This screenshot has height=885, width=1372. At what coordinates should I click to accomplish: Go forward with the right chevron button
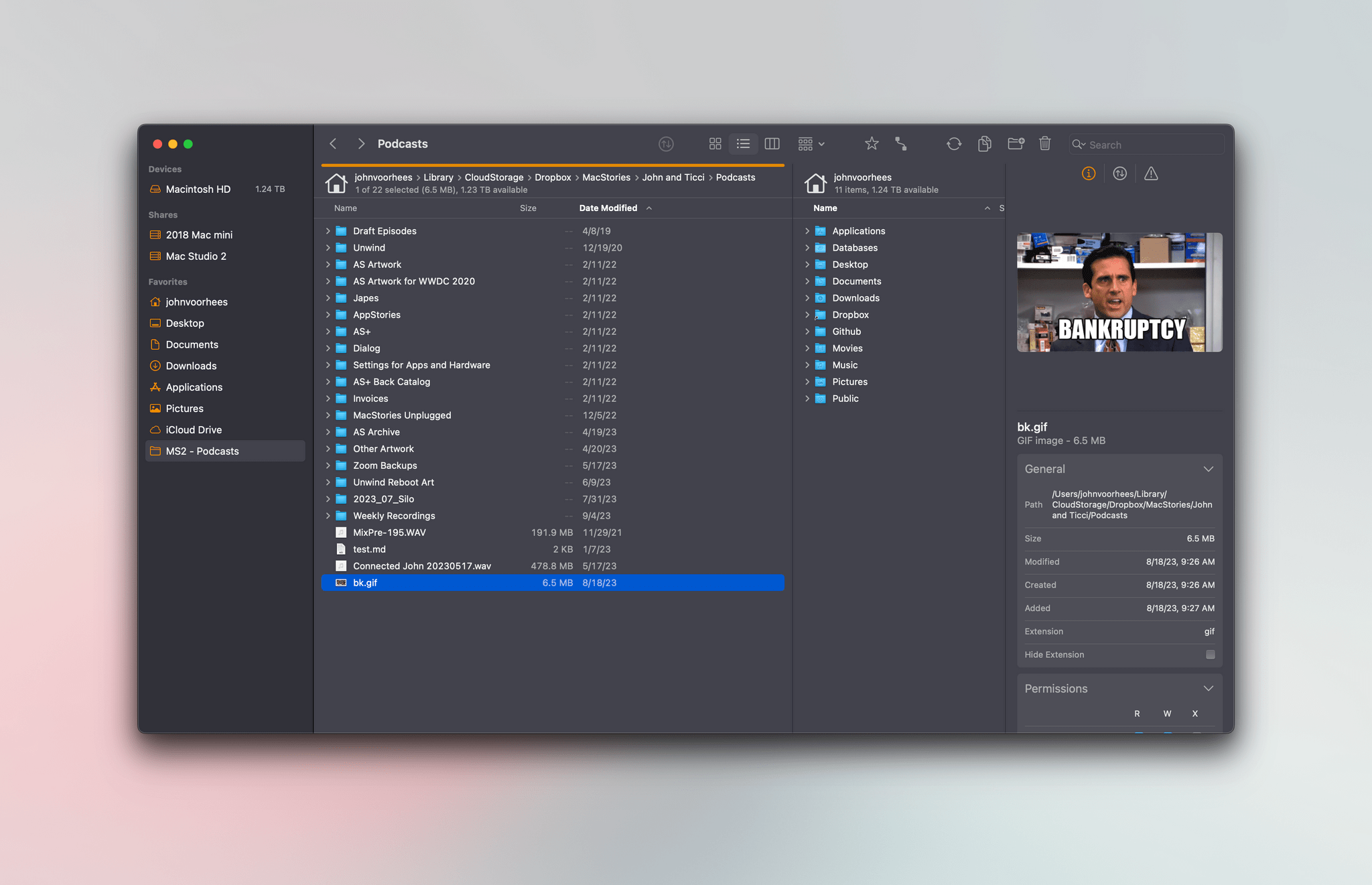pyautogui.click(x=361, y=143)
